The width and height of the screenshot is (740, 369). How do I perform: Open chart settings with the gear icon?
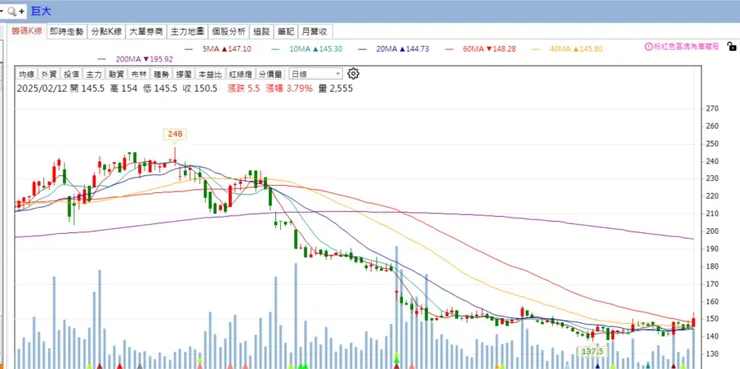pos(353,74)
